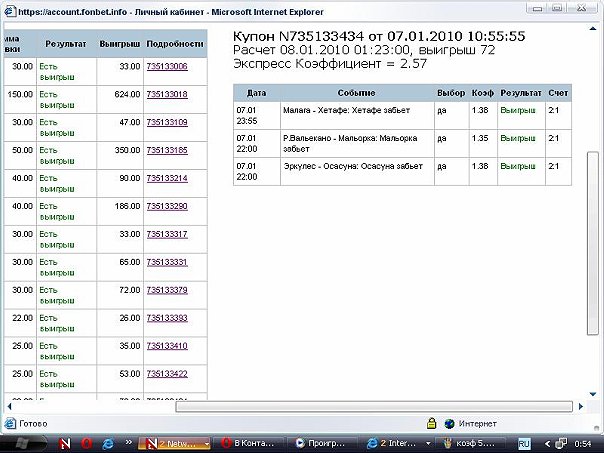Switch to 'коэф 5...' taskbar window

pos(470,443)
